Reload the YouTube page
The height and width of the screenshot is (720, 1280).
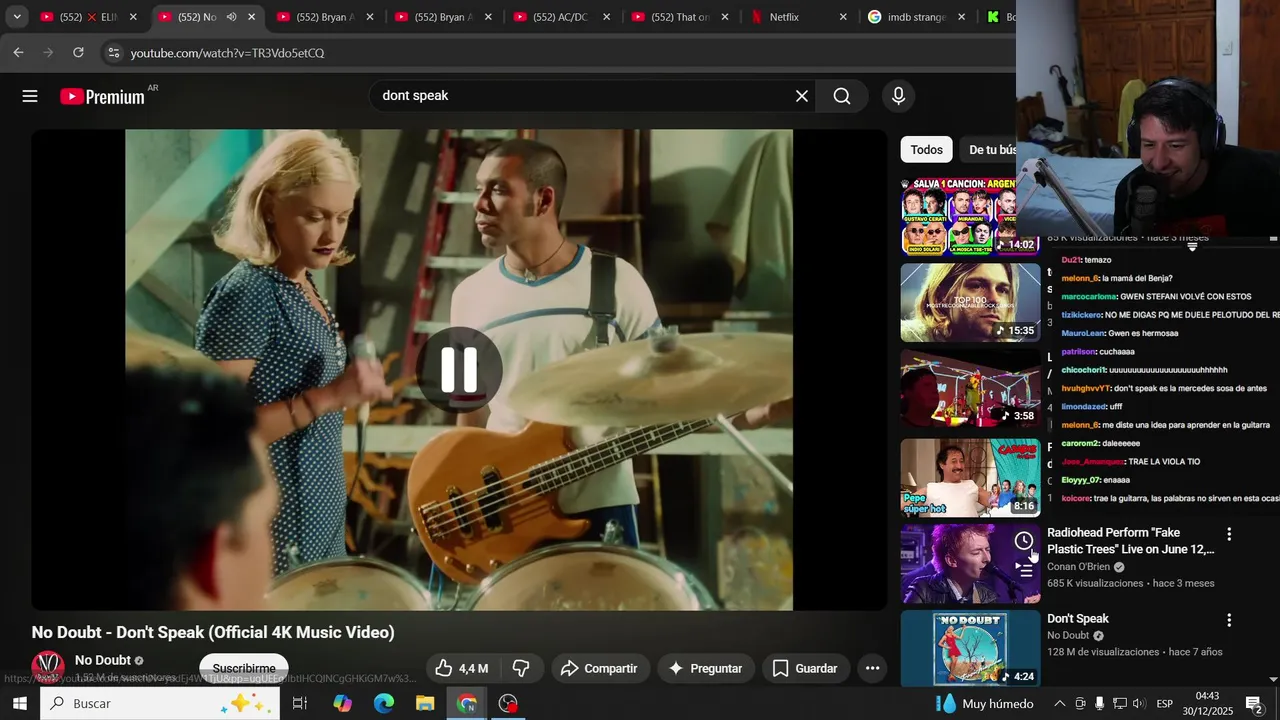[78, 53]
